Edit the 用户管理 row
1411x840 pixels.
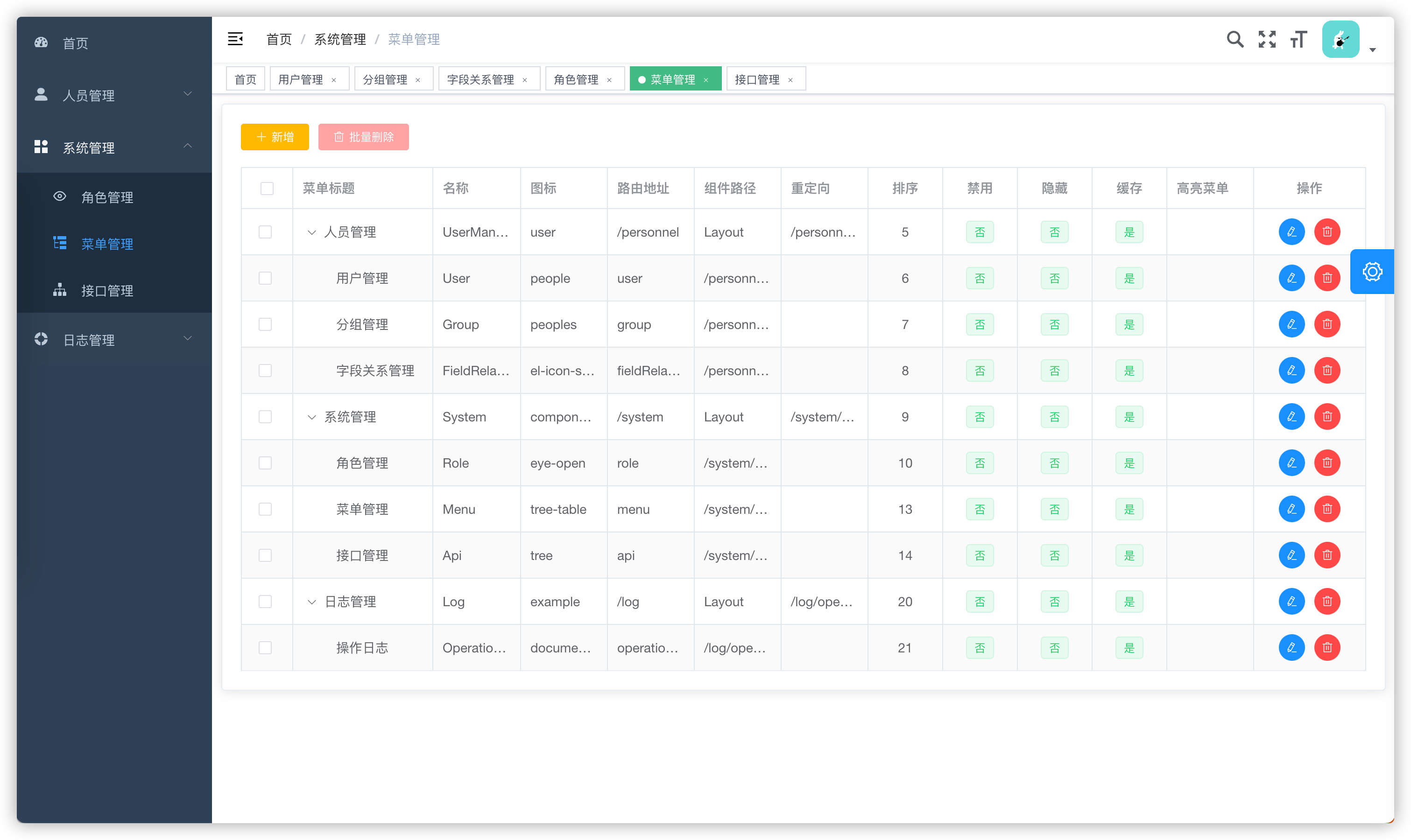point(1291,278)
